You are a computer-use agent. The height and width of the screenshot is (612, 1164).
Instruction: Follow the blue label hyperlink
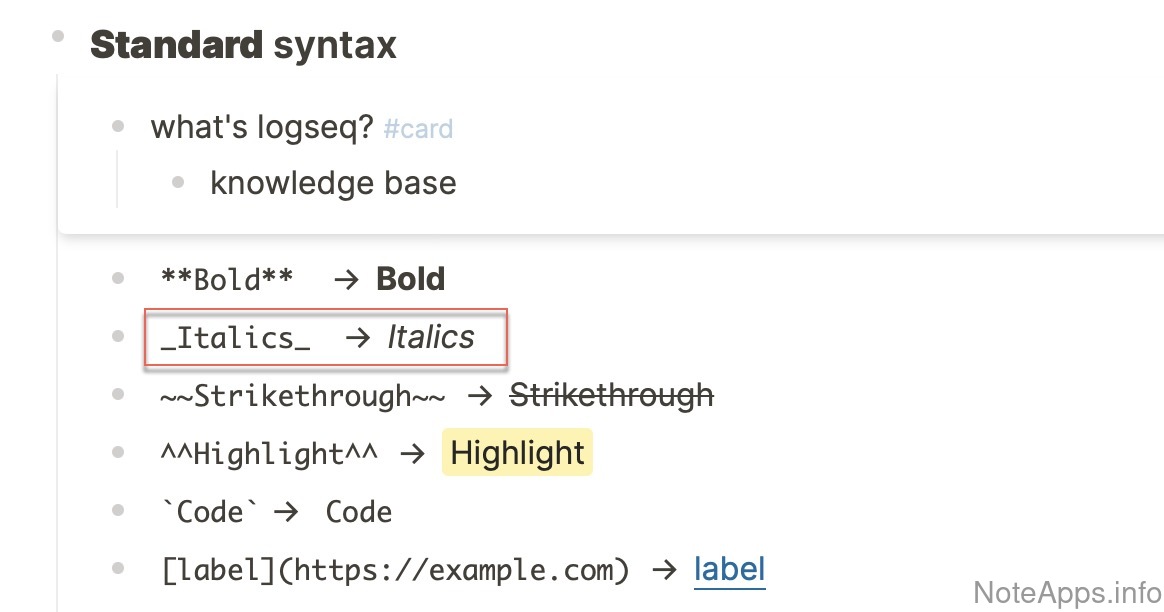coord(729,569)
